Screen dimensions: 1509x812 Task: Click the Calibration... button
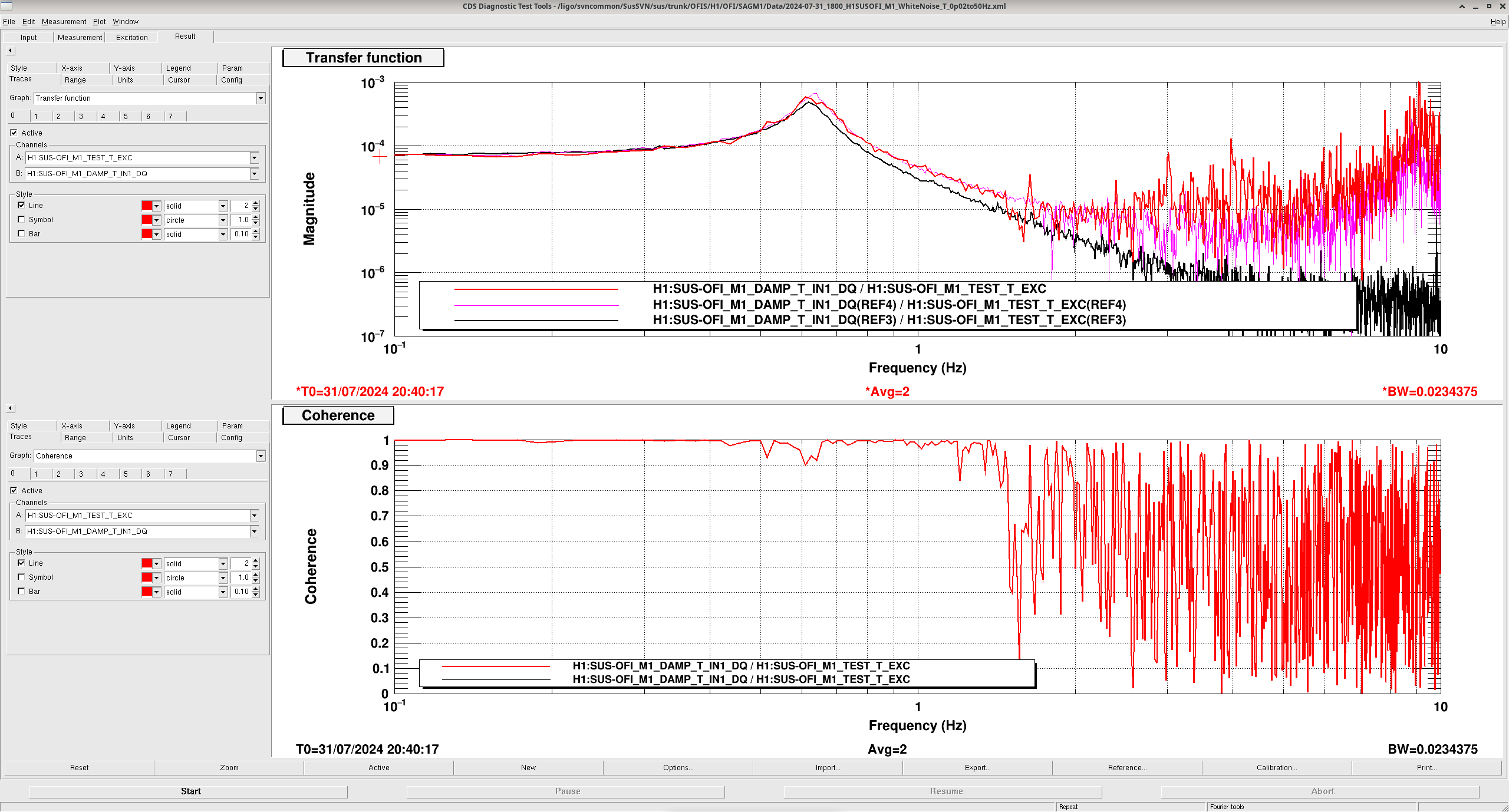coord(1277,767)
